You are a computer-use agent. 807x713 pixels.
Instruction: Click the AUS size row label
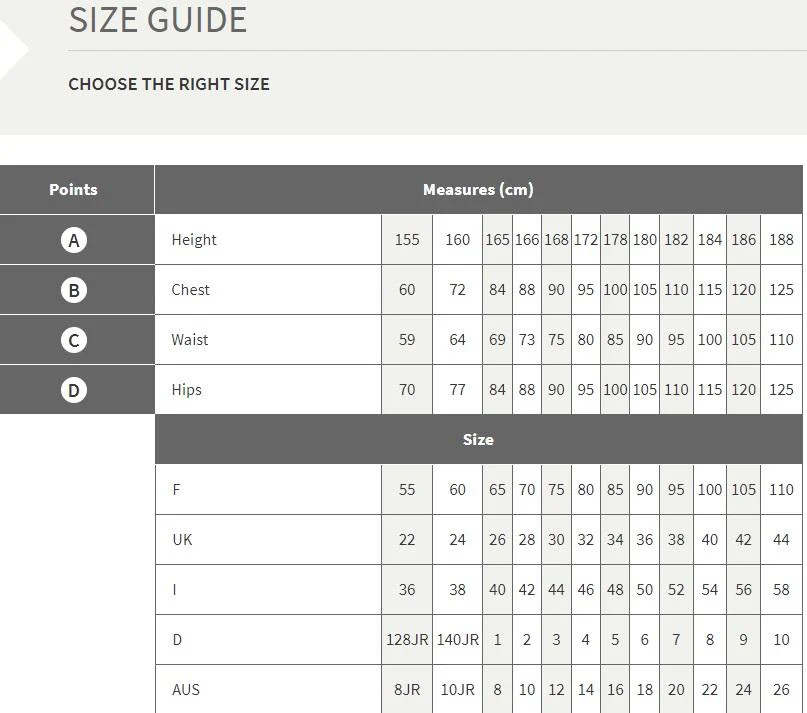coord(186,689)
